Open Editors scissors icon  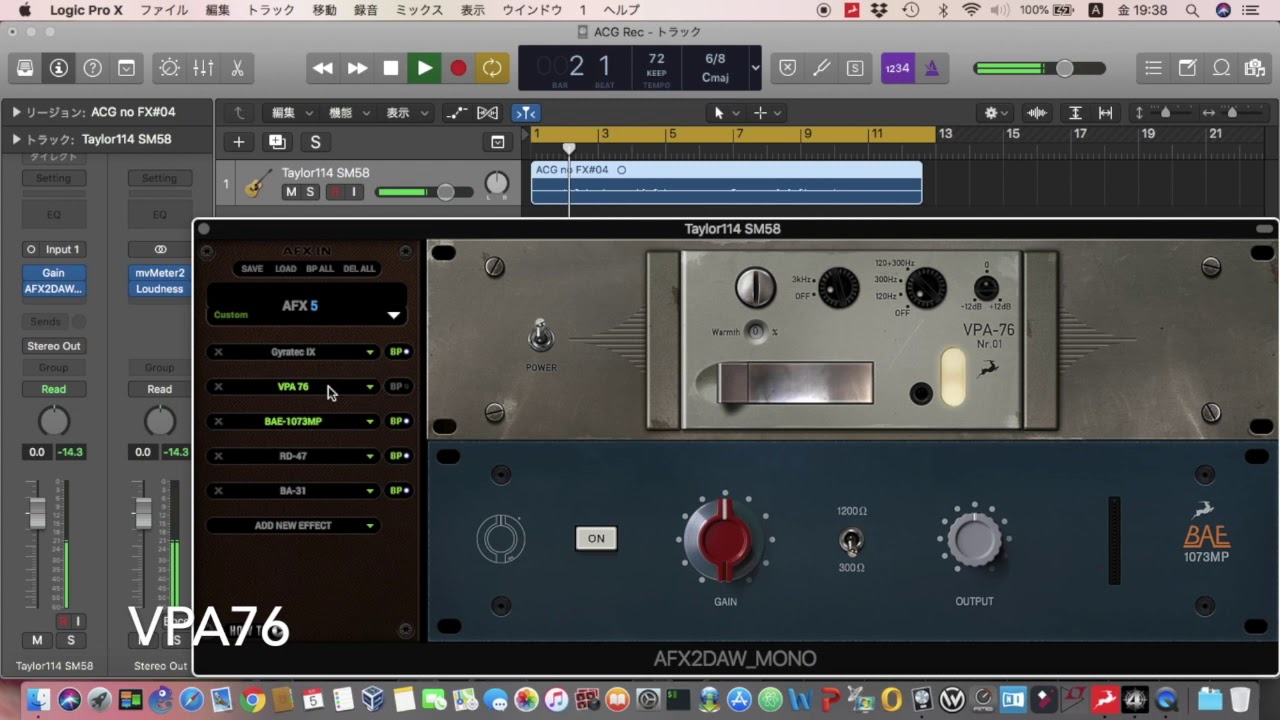click(237, 68)
